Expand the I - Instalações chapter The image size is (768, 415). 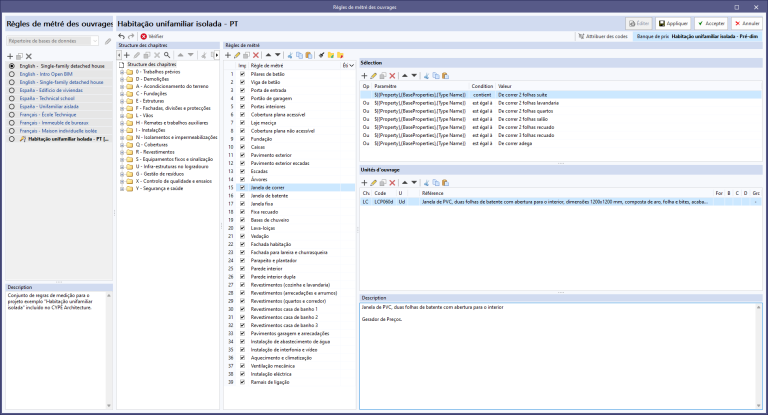pyautogui.click(x=122, y=130)
